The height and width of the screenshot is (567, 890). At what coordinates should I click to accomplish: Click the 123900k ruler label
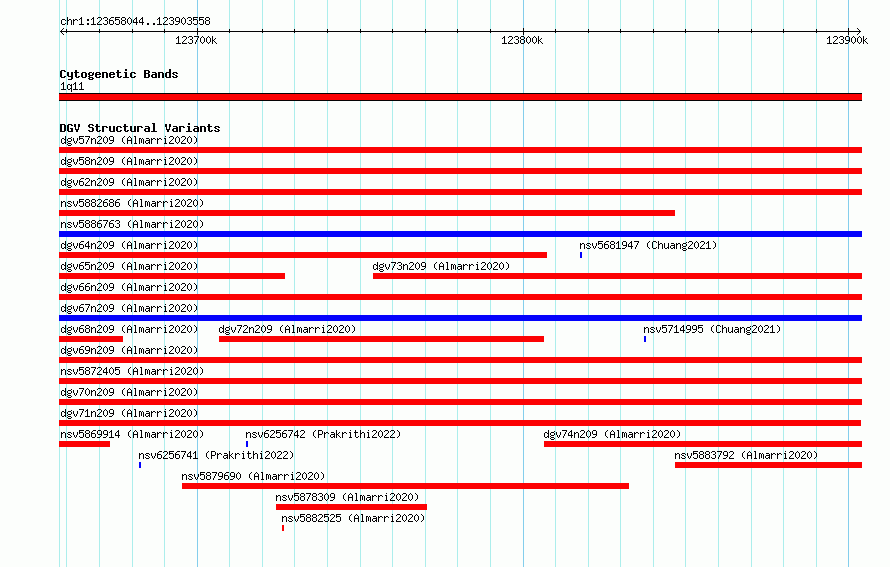[847, 40]
